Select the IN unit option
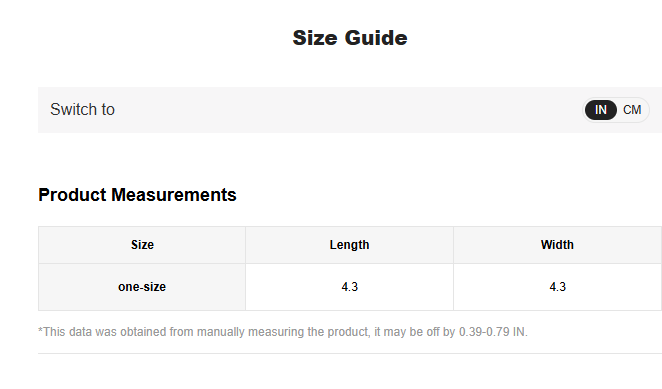 click(x=601, y=110)
